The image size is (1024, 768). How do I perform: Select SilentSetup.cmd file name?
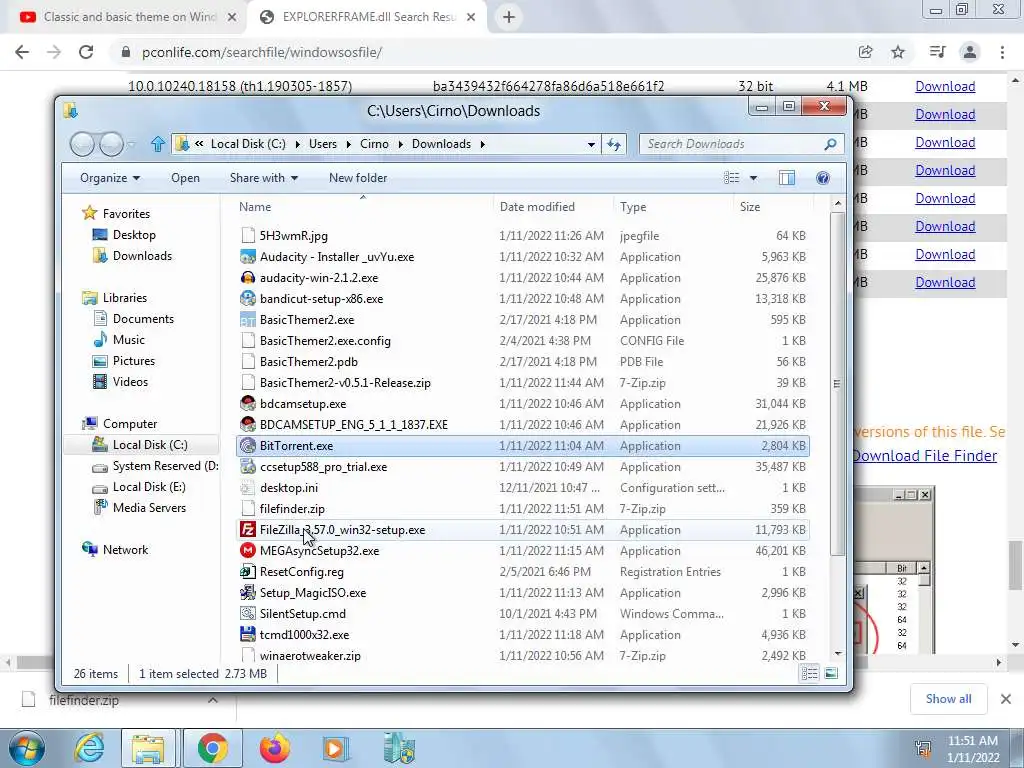pos(303,613)
